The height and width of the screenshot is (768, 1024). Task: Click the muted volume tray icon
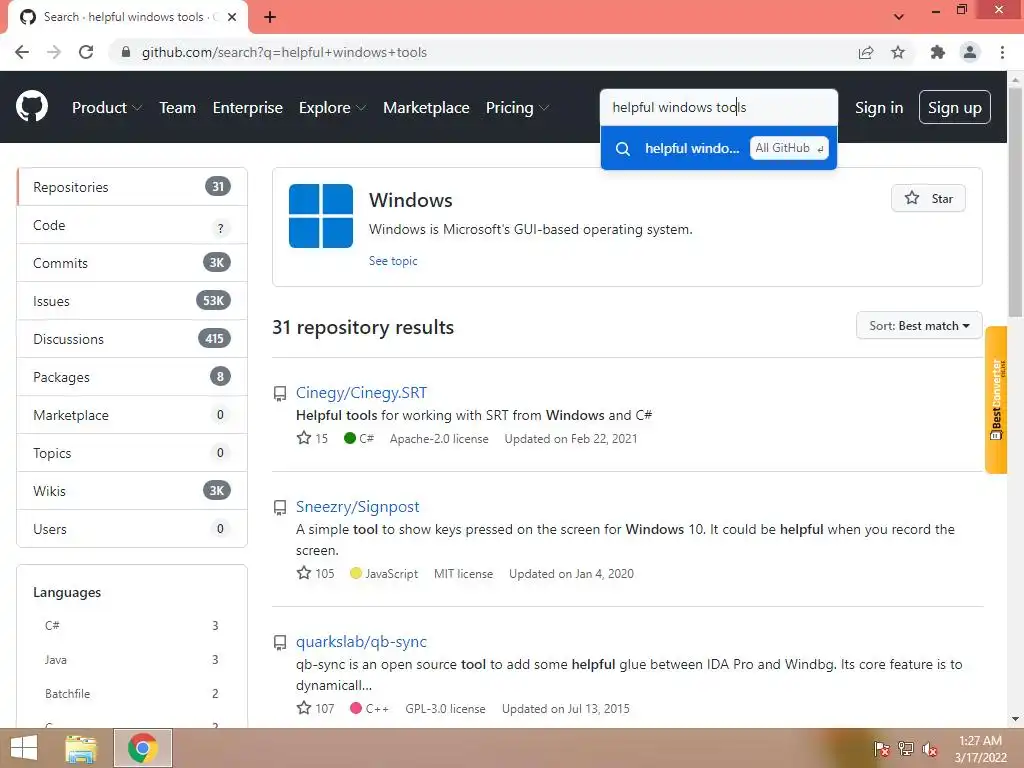[x=930, y=749]
